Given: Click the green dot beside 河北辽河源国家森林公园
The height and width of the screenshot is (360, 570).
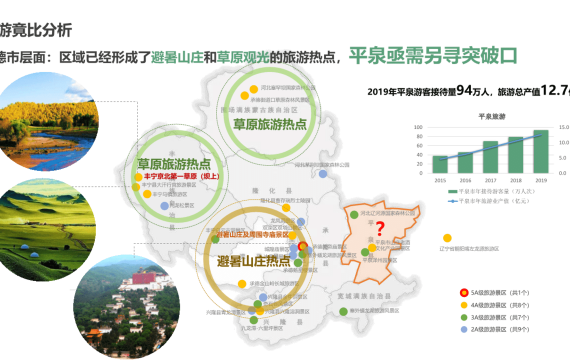Looking at the screenshot, I should coord(354,215).
